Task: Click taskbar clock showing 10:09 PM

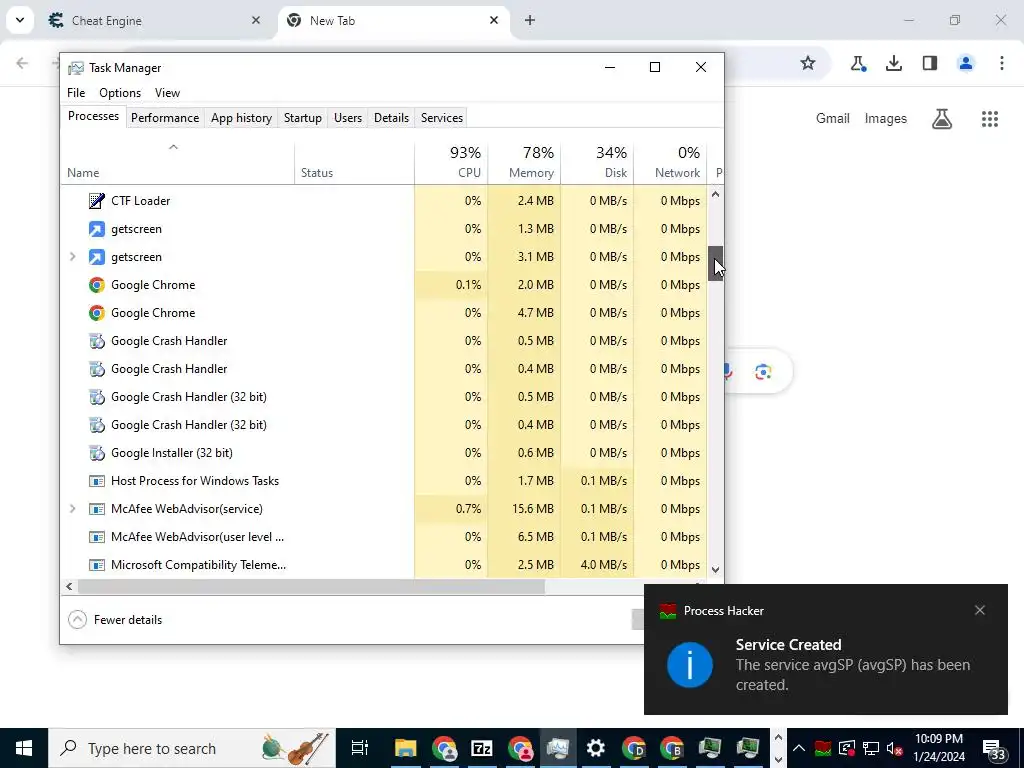Action: 939,748
